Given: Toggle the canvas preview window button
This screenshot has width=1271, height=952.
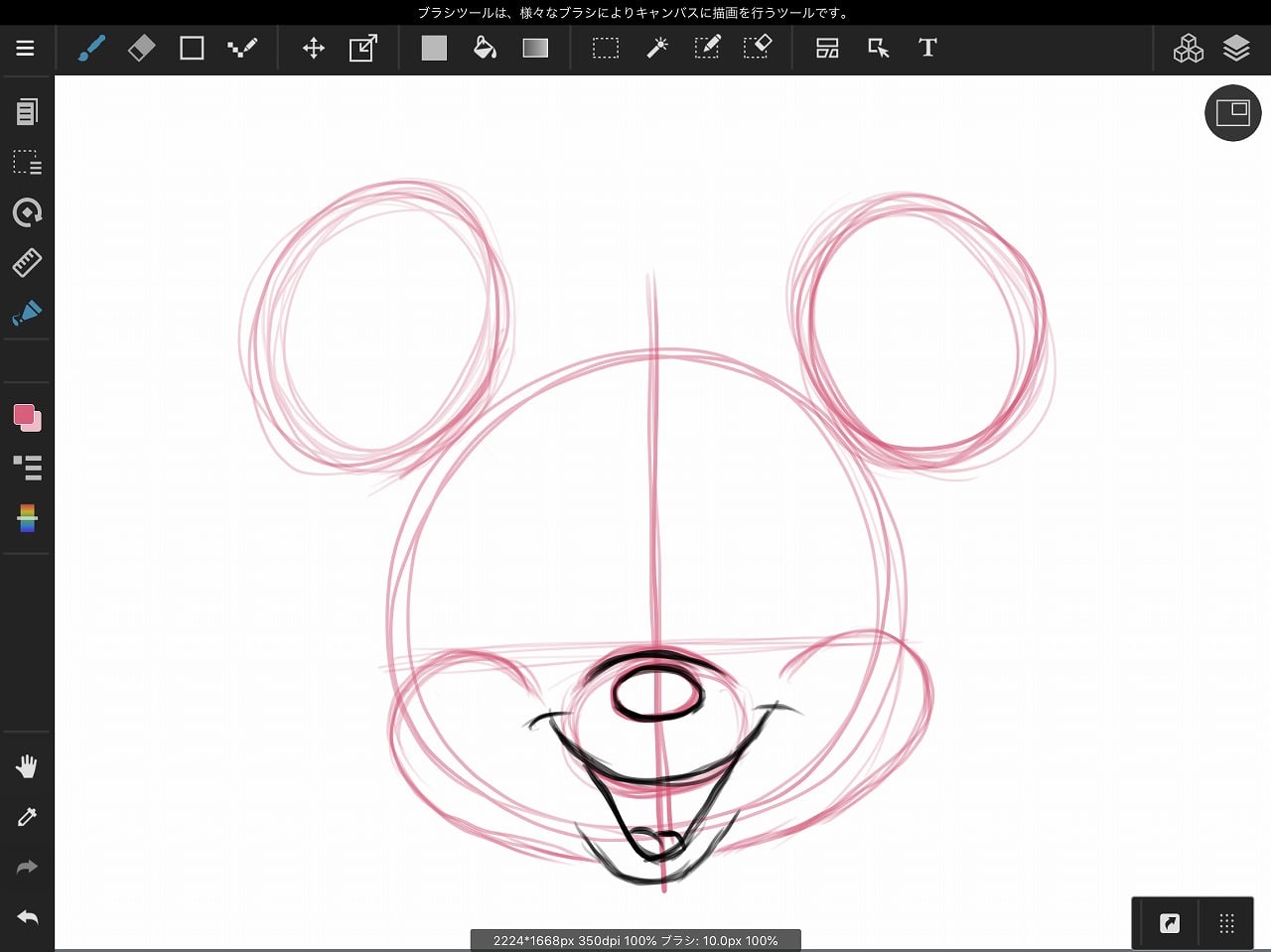Looking at the screenshot, I should [x=1232, y=113].
